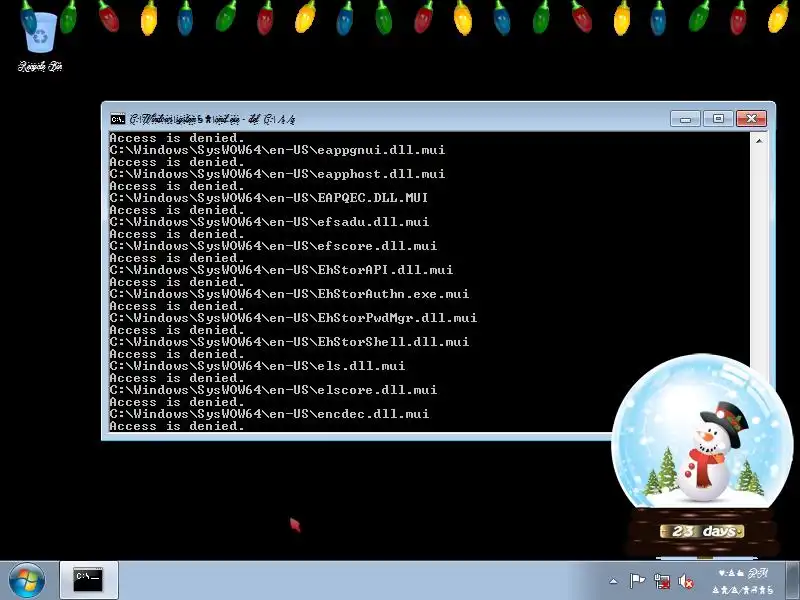This screenshot has width=800, height=600.
Task: Select the Command Prompt taskbar button
Action: pos(89,581)
